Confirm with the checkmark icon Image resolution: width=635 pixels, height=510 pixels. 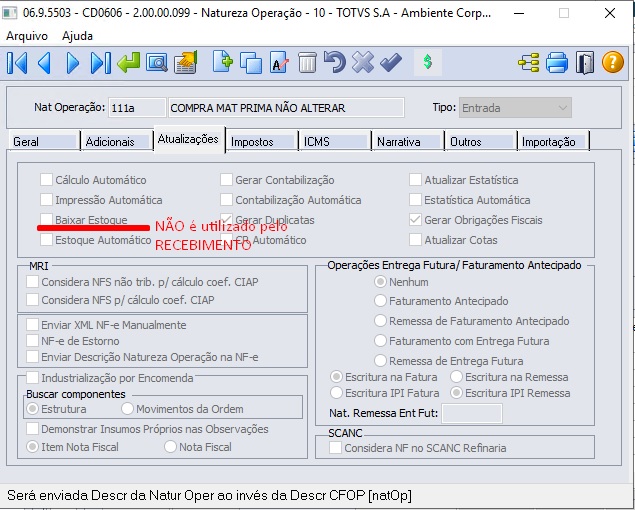click(x=391, y=62)
